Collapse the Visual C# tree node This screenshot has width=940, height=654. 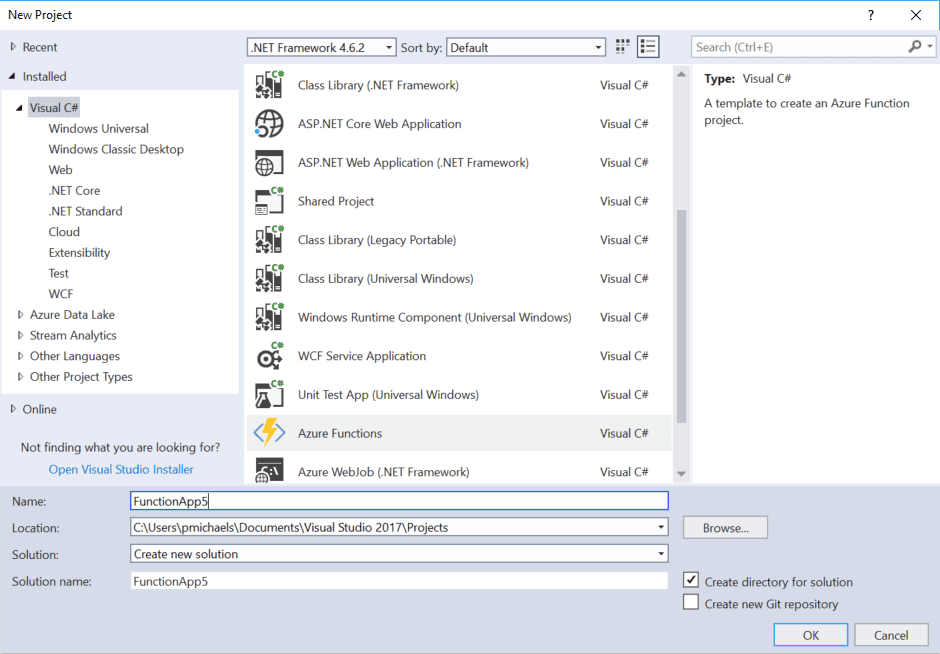pyautogui.click(x=19, y=108)
